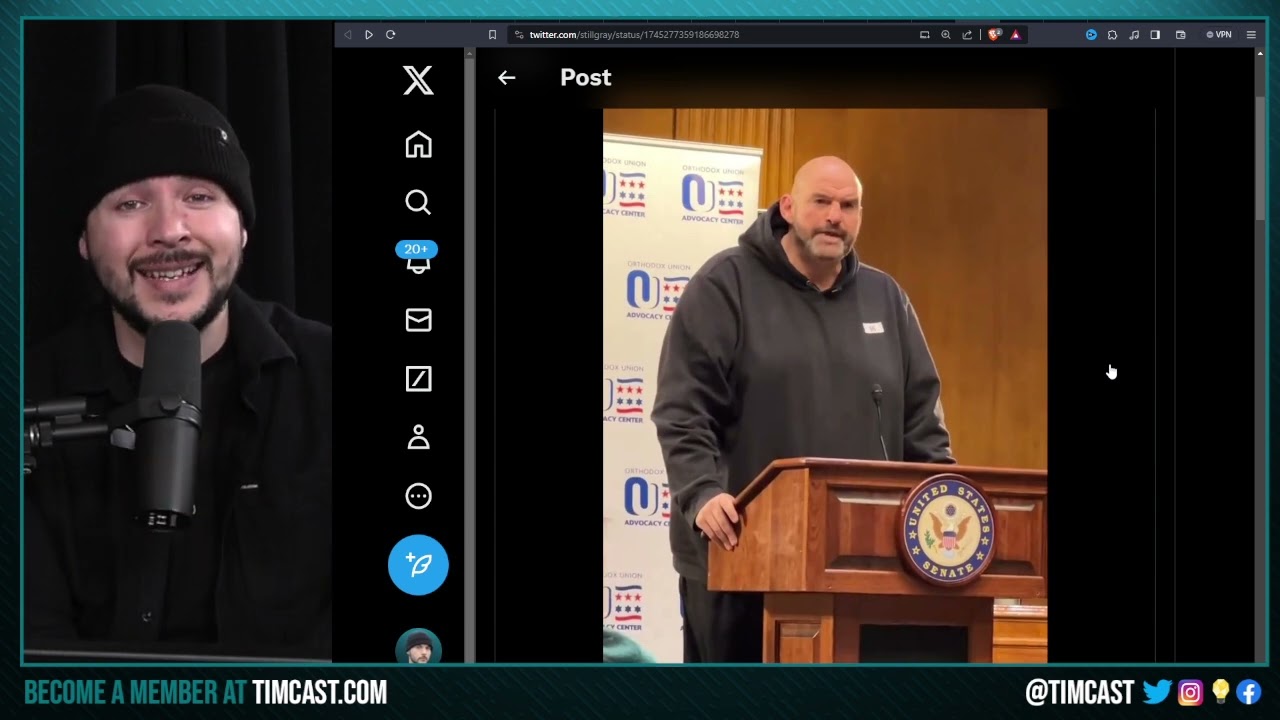Screen dimensions: 1280x720
Task: Open the Brave wallet icon
Action: (1181, 34)
